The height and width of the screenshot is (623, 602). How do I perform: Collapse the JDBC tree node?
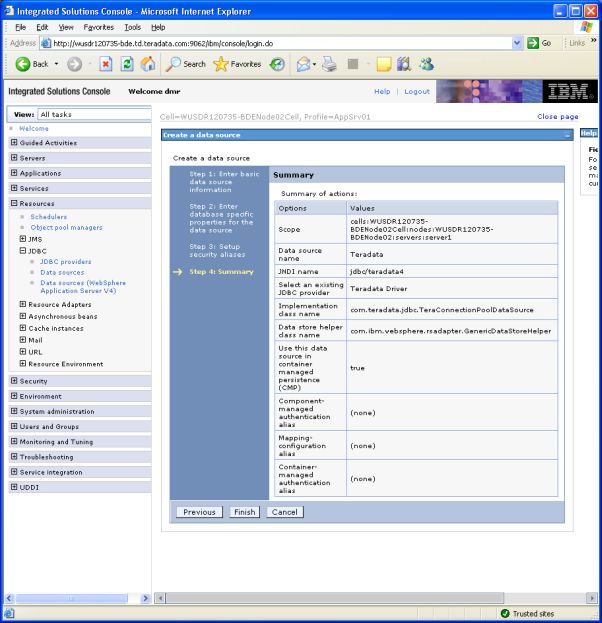pos(23,251)
